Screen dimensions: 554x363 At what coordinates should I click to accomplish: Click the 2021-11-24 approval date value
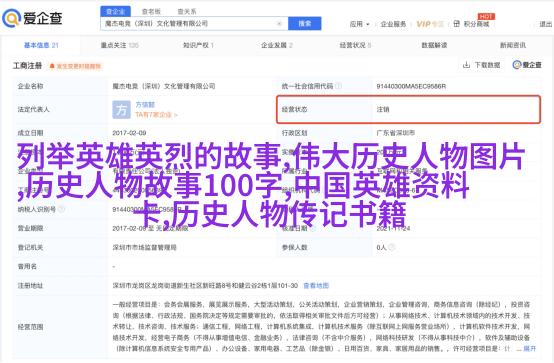(393, 228)
